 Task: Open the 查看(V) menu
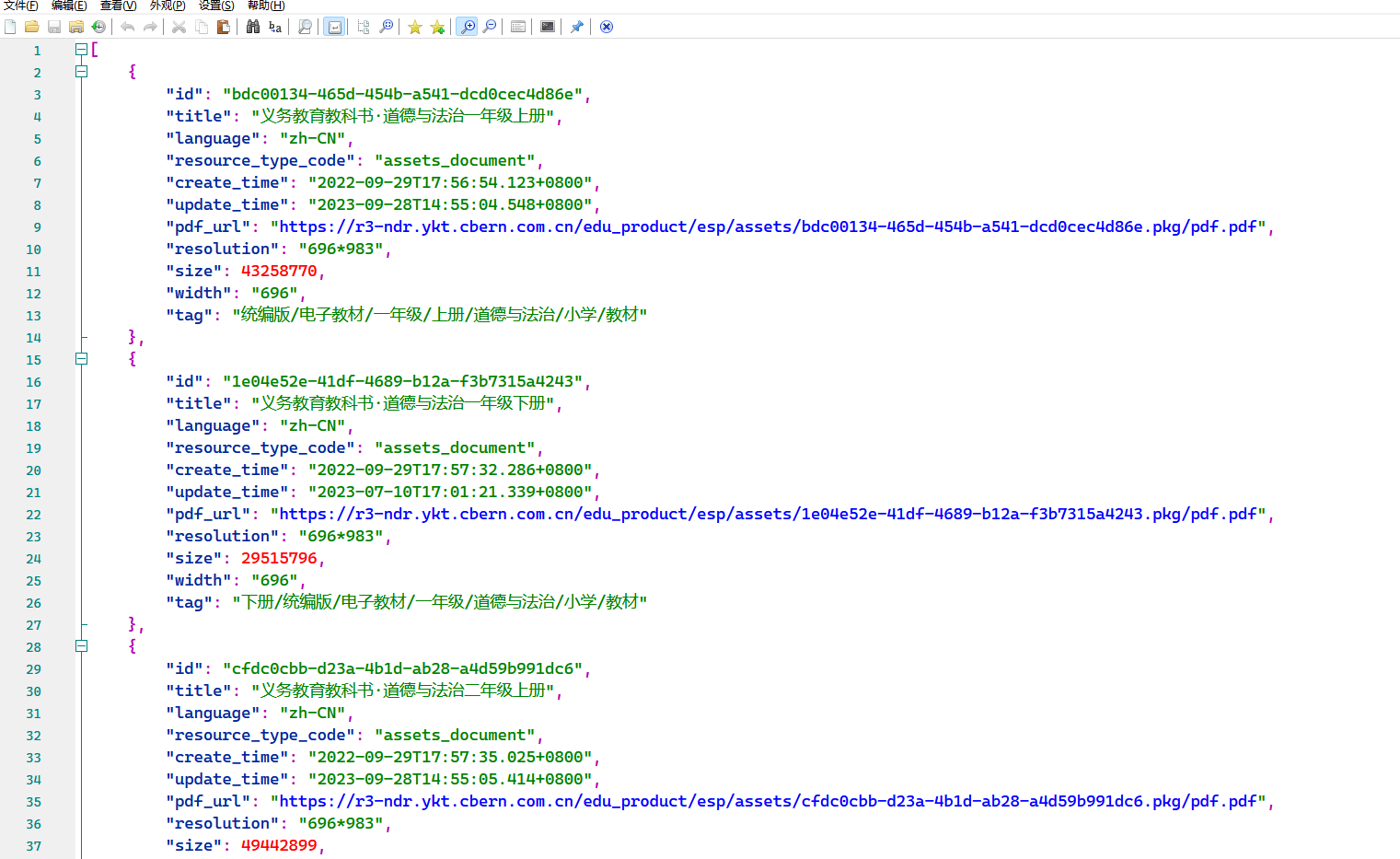118,6
